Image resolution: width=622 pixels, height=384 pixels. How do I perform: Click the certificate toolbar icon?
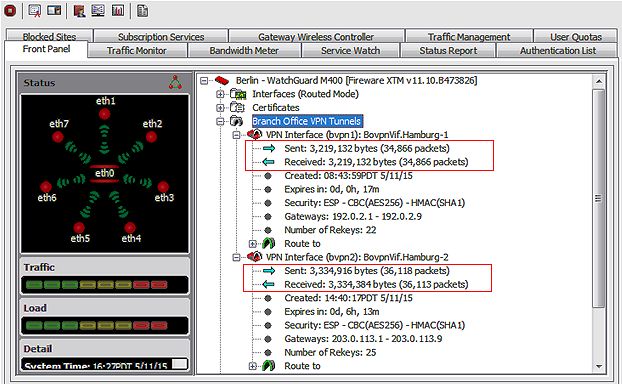pyautogui.click(x=35, y=10)
